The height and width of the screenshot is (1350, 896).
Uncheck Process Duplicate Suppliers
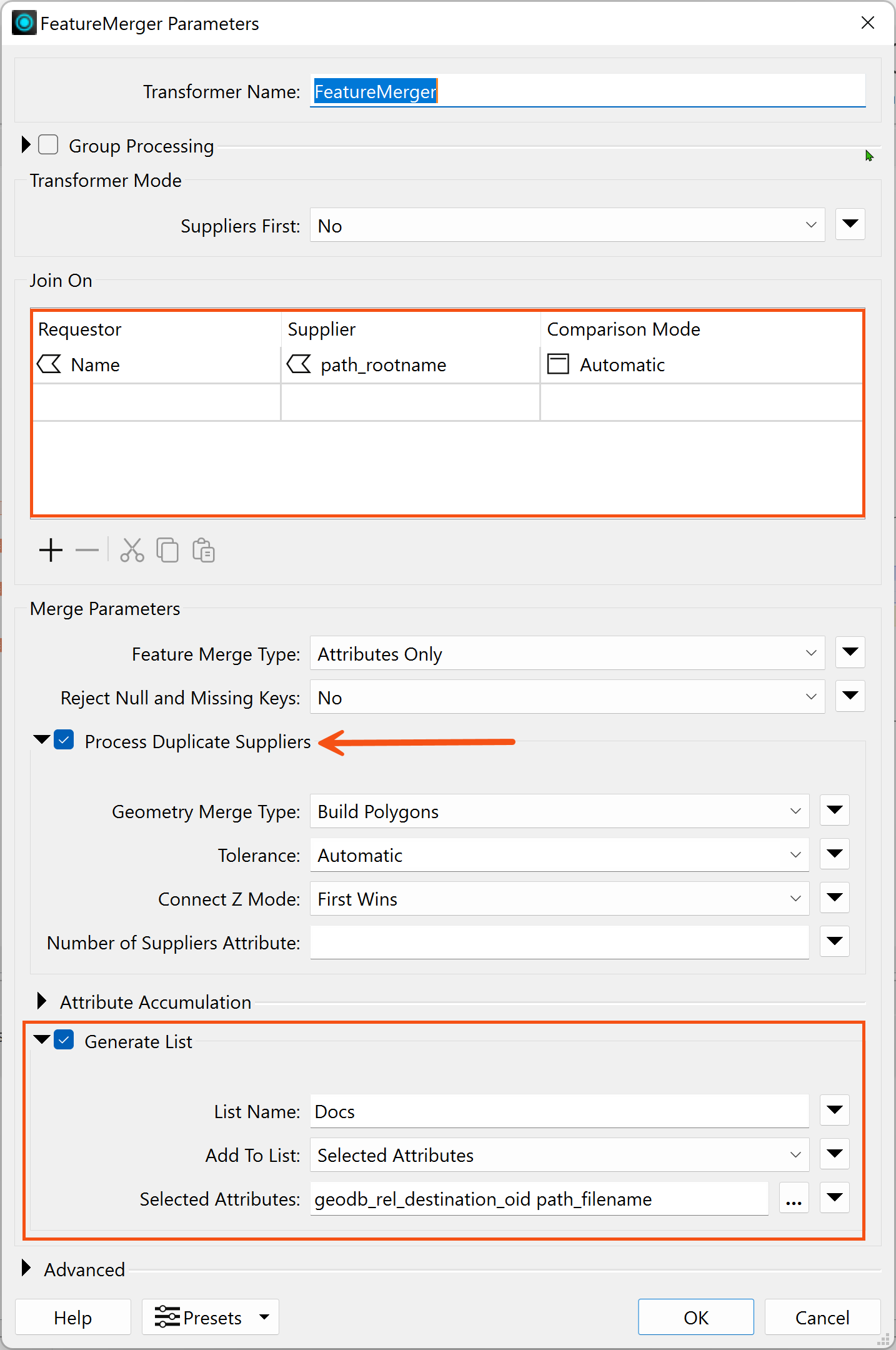tap(64, 741)
